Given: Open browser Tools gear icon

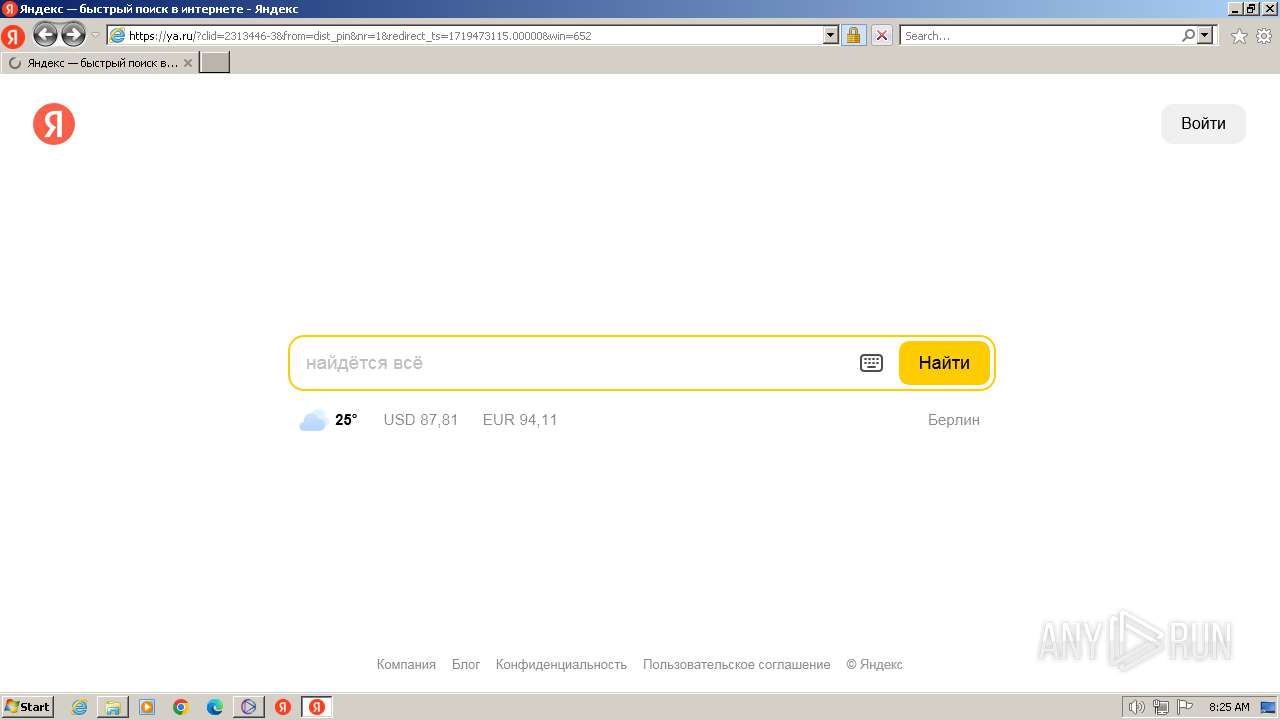Looking at the screenshot, I should pyautogui.click(x=1264, y=36).
